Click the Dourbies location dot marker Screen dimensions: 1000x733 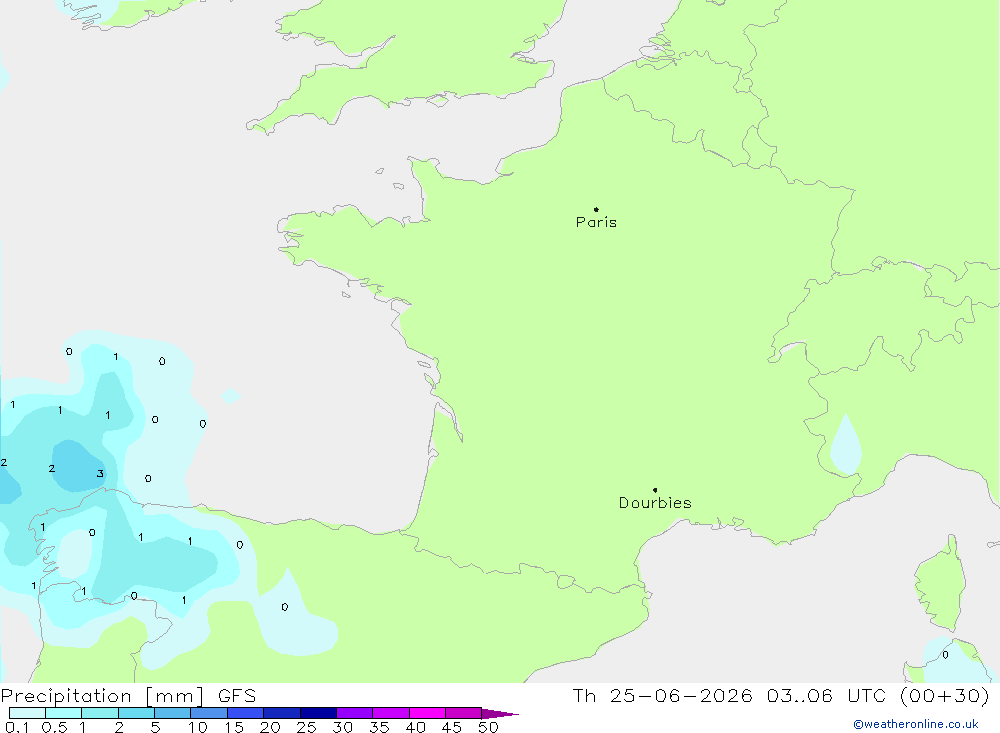coord(655,490)
